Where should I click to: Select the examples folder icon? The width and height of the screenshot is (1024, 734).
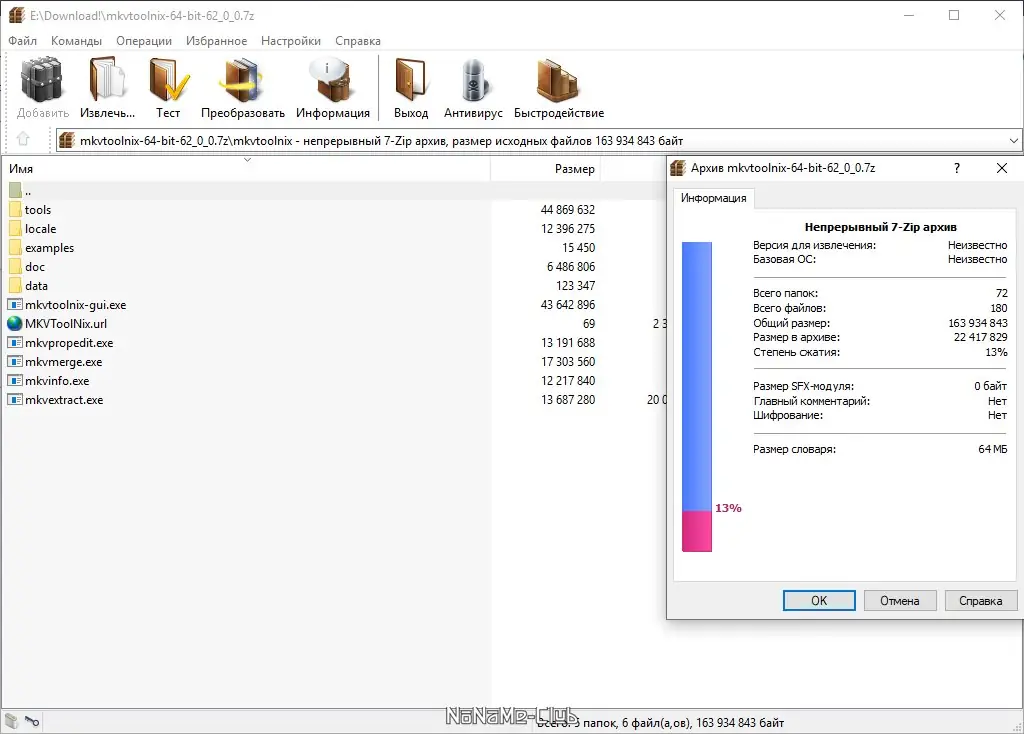tap(15, 247)
